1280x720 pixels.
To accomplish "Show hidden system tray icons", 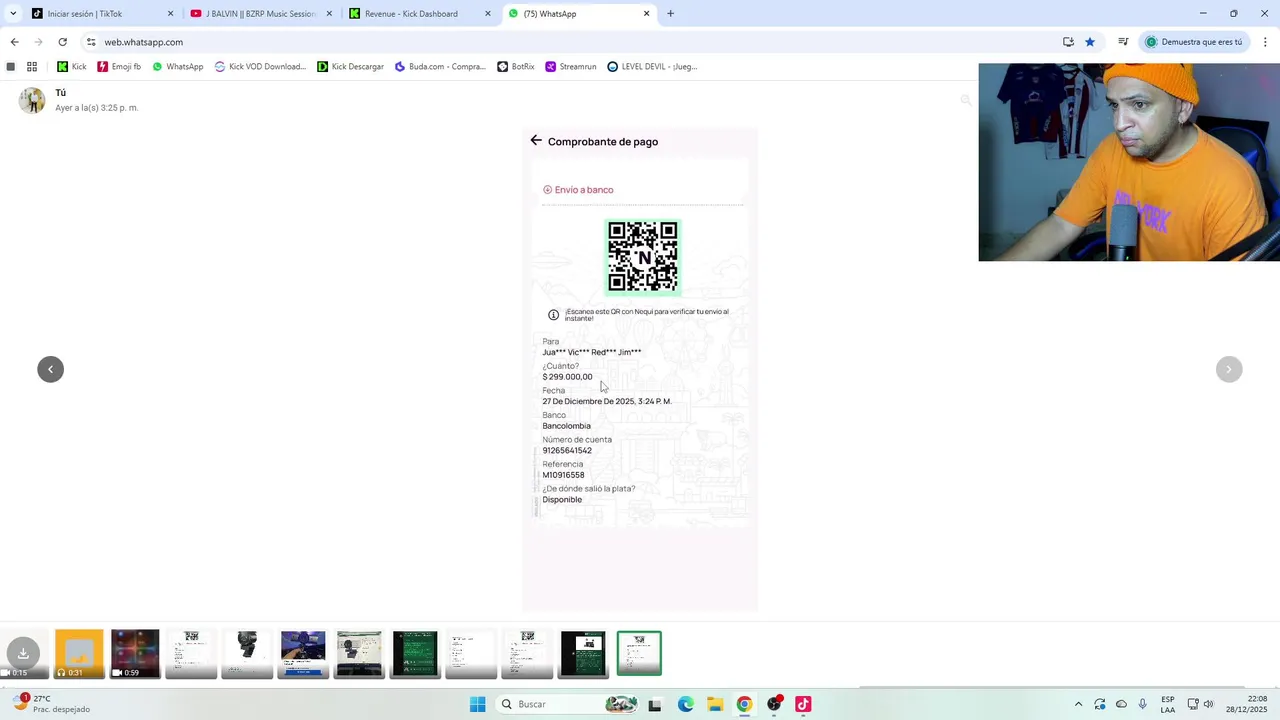I will (x=1078, y=704).
